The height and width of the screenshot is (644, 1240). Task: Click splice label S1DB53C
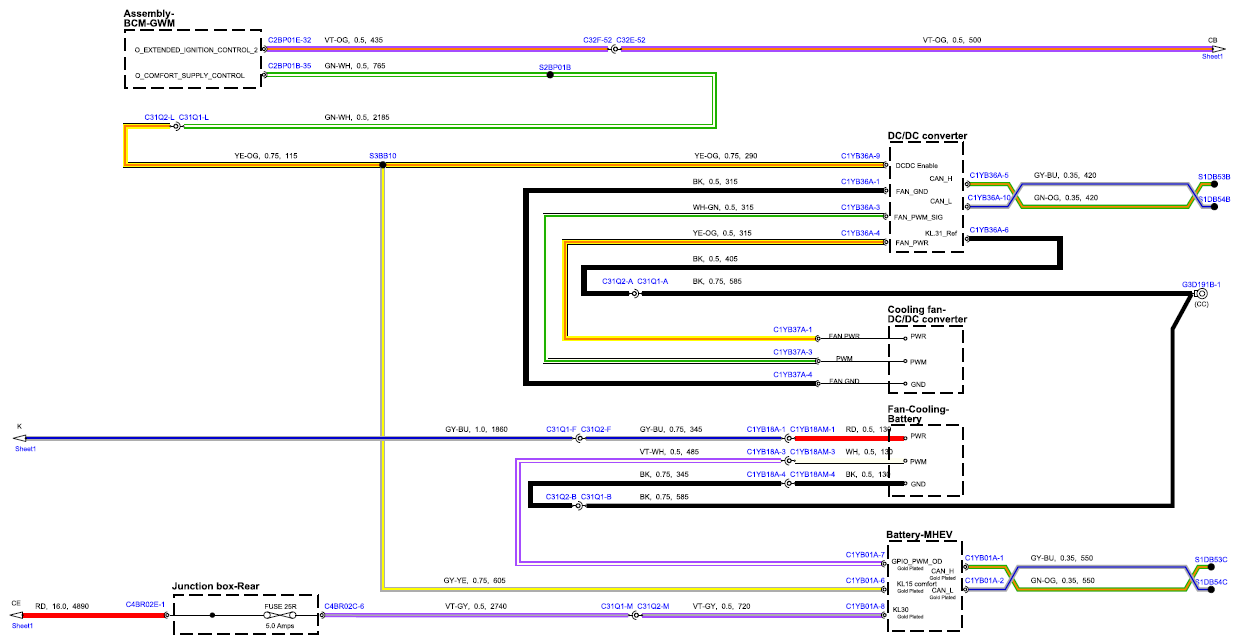coord(1210,558)
